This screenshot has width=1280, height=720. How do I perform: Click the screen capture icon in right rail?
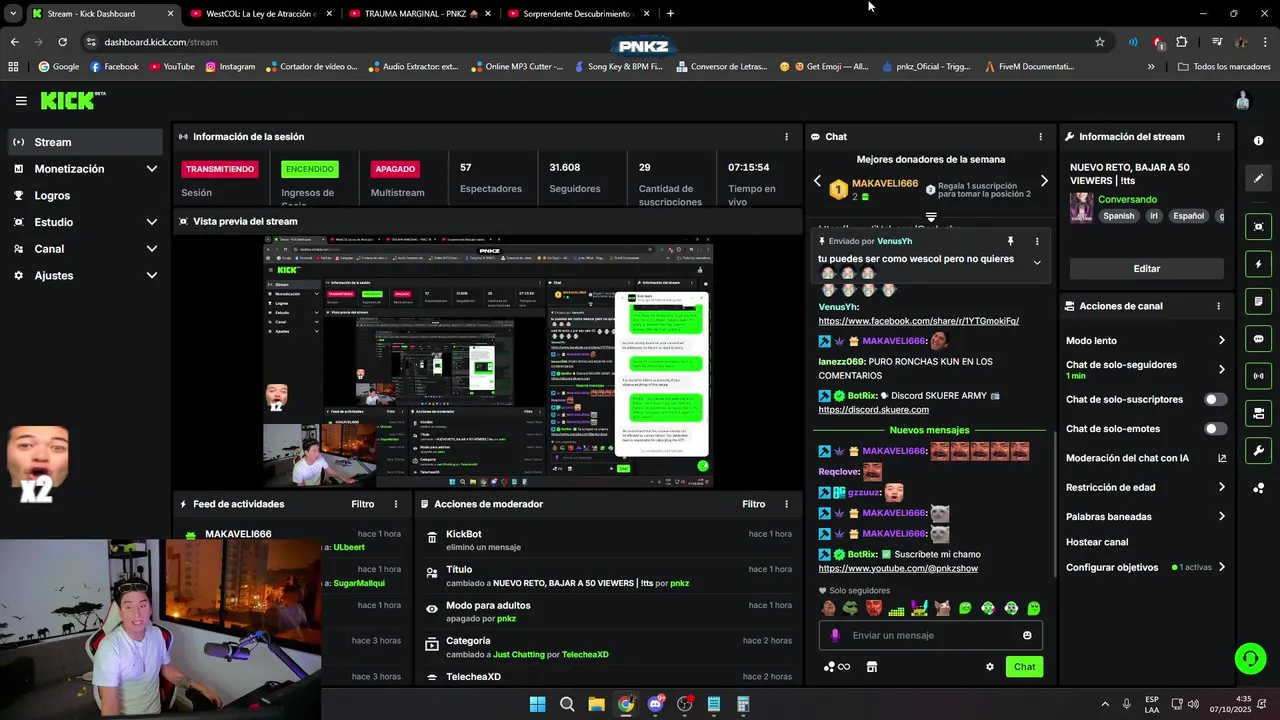(x=1258, y=227)
